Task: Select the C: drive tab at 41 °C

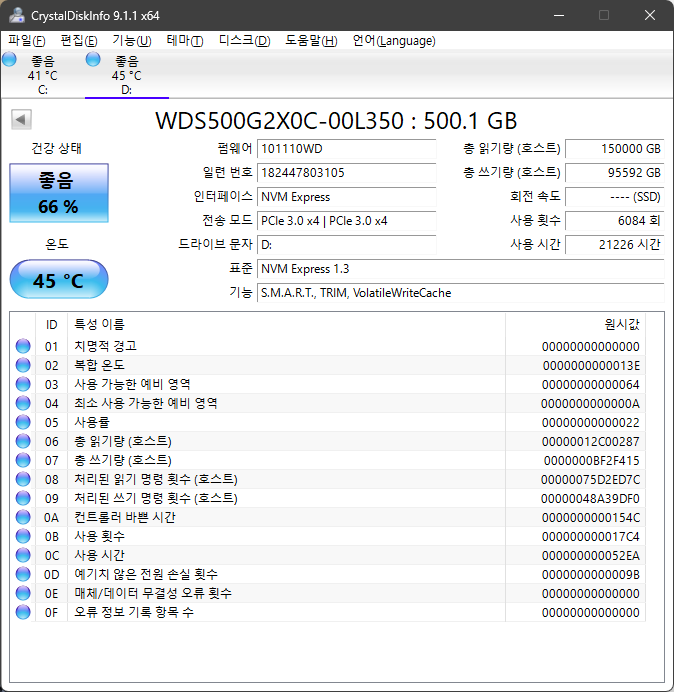Action: (43, 75)
